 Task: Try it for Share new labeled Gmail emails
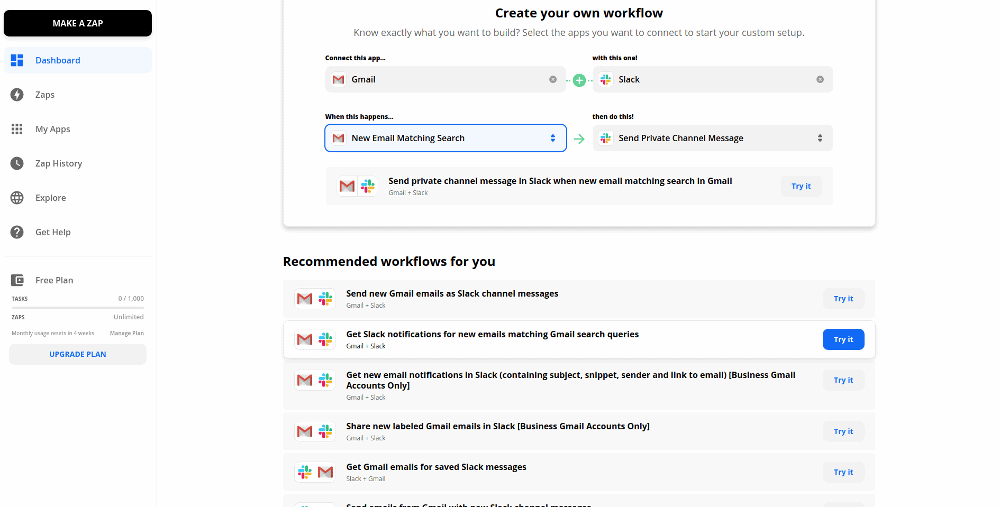(x=843, y=431)
